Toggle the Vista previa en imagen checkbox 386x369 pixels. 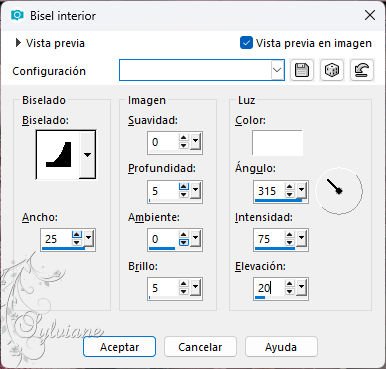246,43
